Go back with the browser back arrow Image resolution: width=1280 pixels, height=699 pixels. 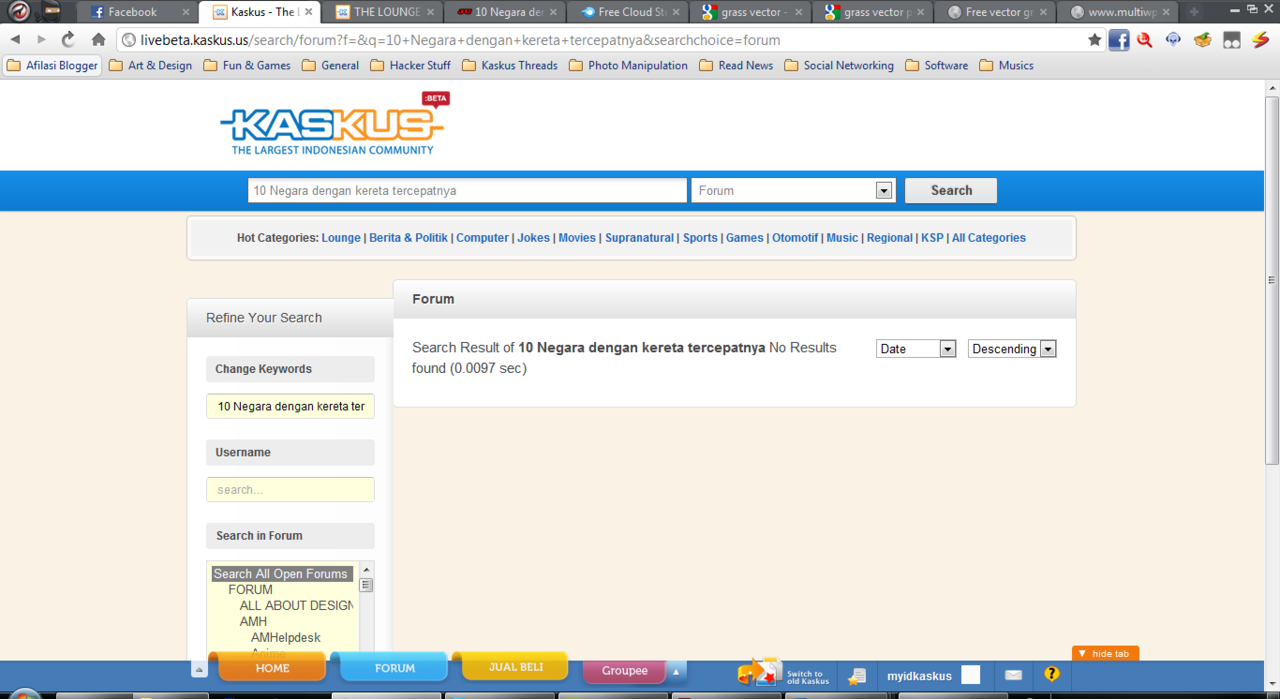coord(15,40)
